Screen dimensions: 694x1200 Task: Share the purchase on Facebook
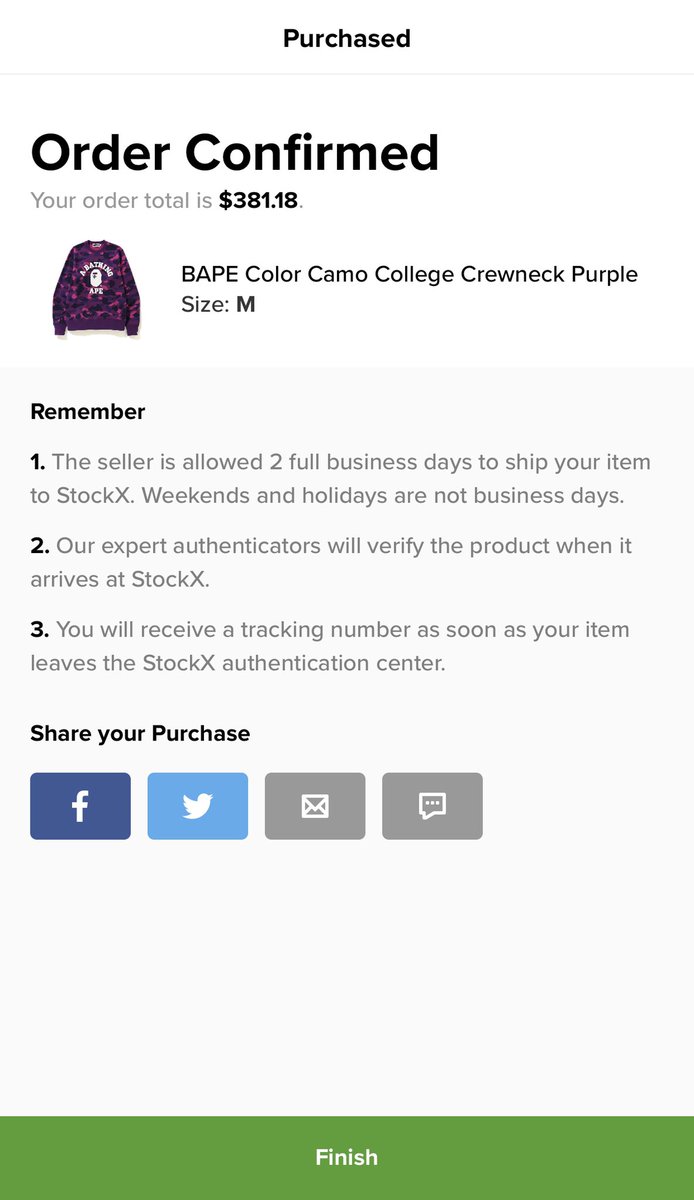(x=80, y=806)
